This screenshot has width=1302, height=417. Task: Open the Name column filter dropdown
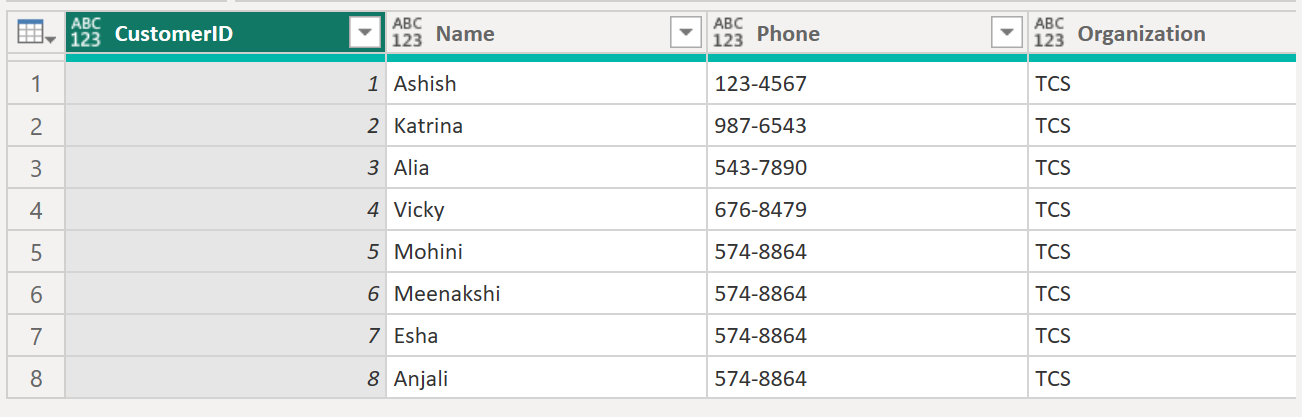pyautogui.click(x=685, y=33)
